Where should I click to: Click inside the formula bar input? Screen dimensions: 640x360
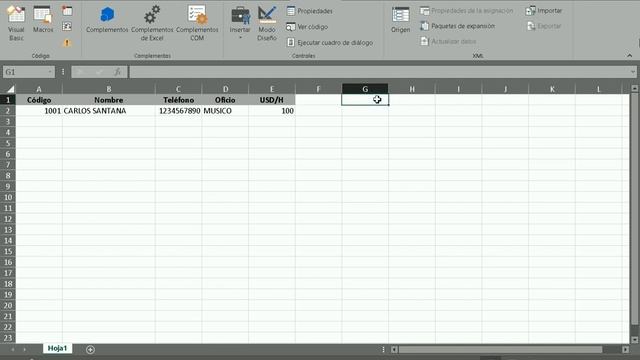click(x=379, y=72)
